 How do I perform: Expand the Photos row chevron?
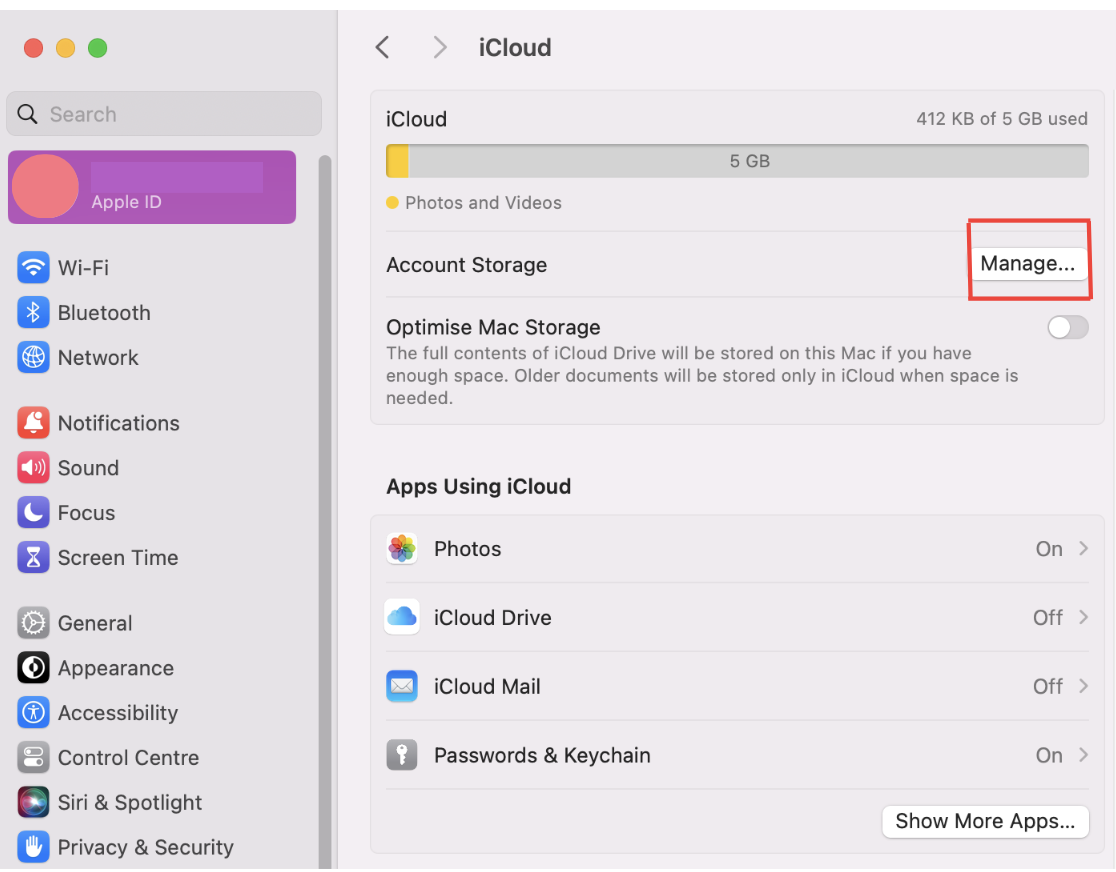(1083, 548)
